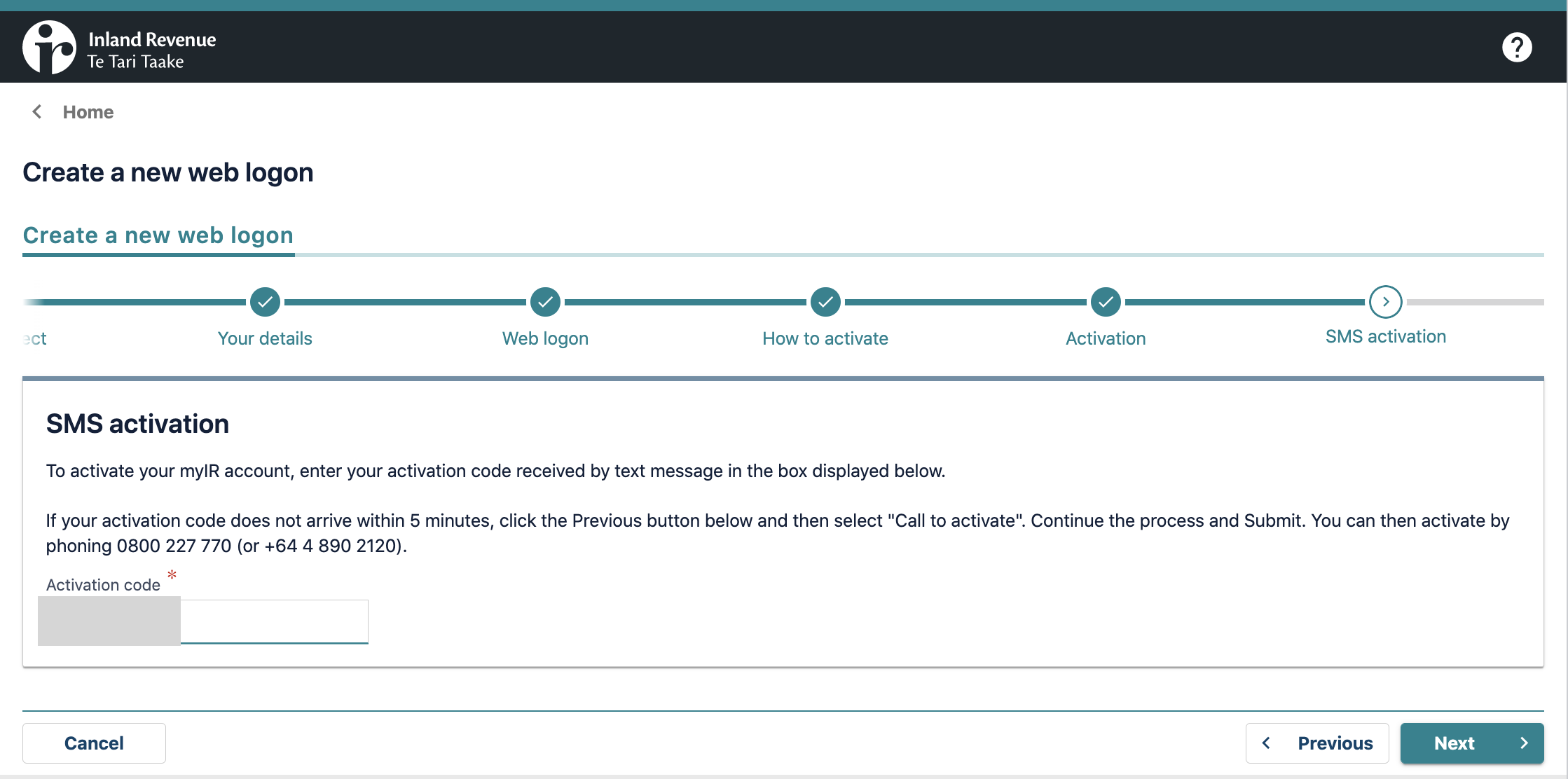Go to the Home breadcrumb link
Screen dimensions: 1568x779
coord(88,112)
